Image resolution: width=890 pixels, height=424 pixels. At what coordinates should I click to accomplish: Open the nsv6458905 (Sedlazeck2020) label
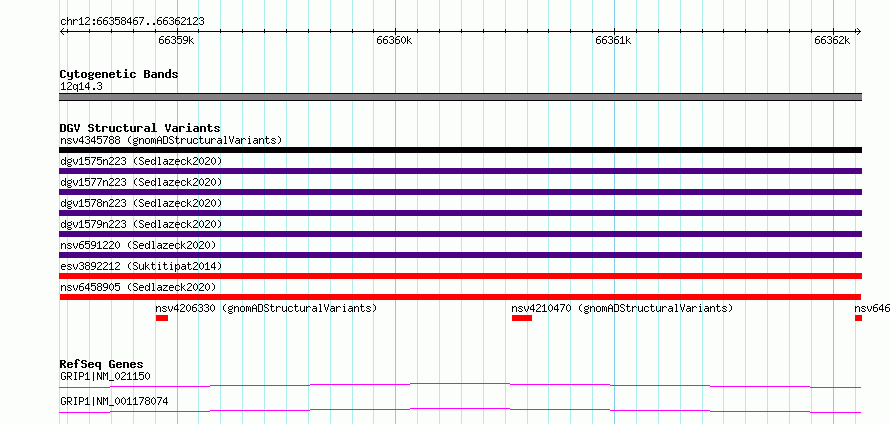[138, 287]
